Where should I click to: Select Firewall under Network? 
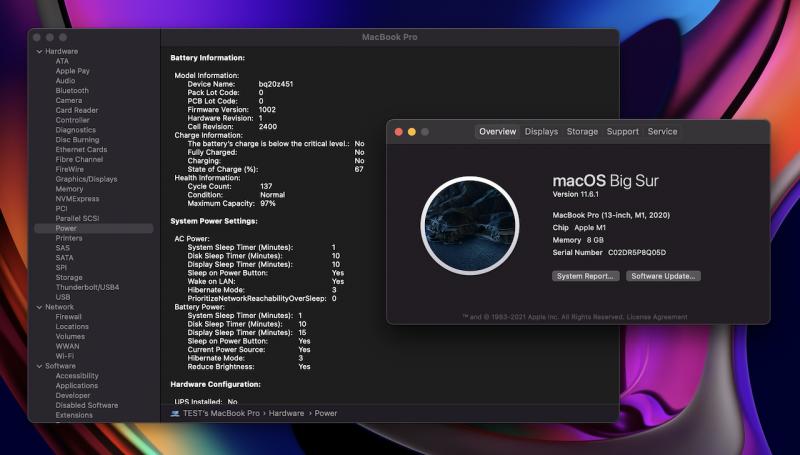point(68,317)
